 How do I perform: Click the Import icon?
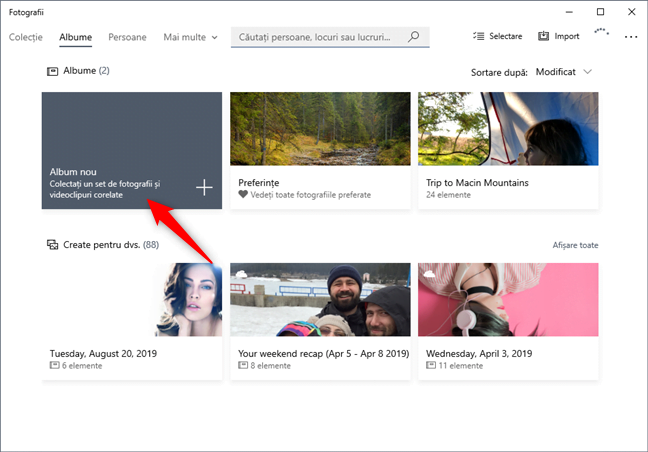click(x=543, y=36)
